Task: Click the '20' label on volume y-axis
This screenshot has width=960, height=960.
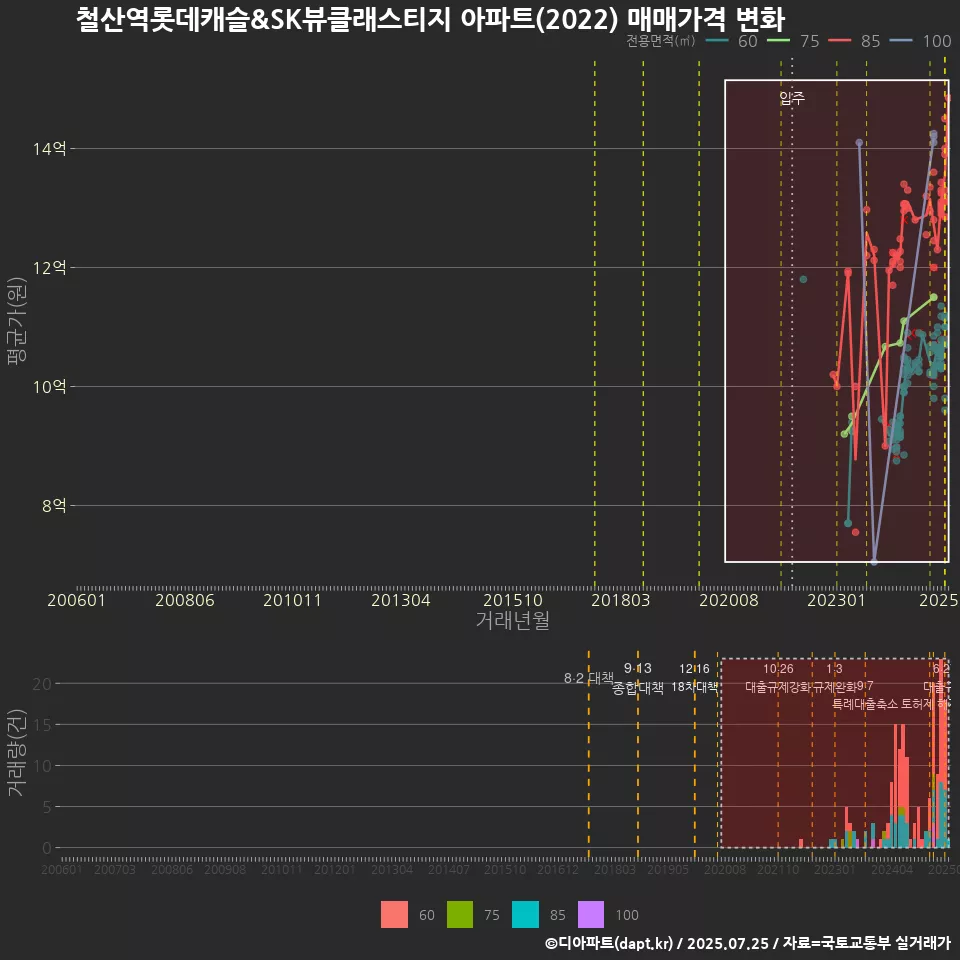Action: coord(42,684)
